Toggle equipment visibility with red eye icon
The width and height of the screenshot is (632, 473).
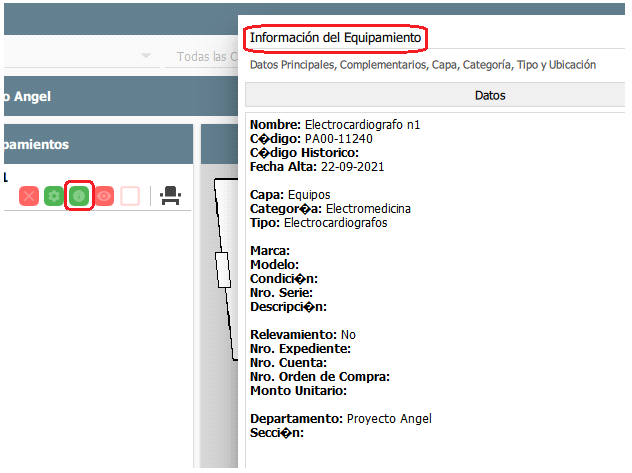click(x=104, y=196)
